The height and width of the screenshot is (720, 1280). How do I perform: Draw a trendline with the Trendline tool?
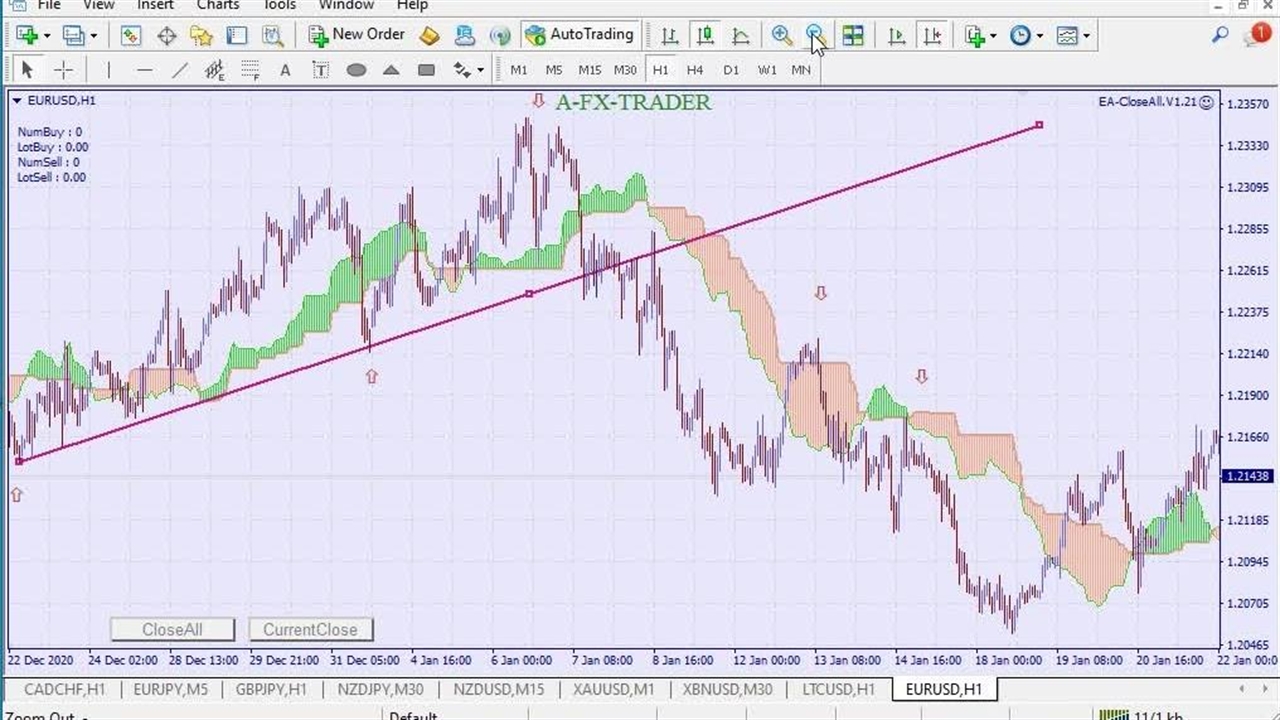[180, 70]
